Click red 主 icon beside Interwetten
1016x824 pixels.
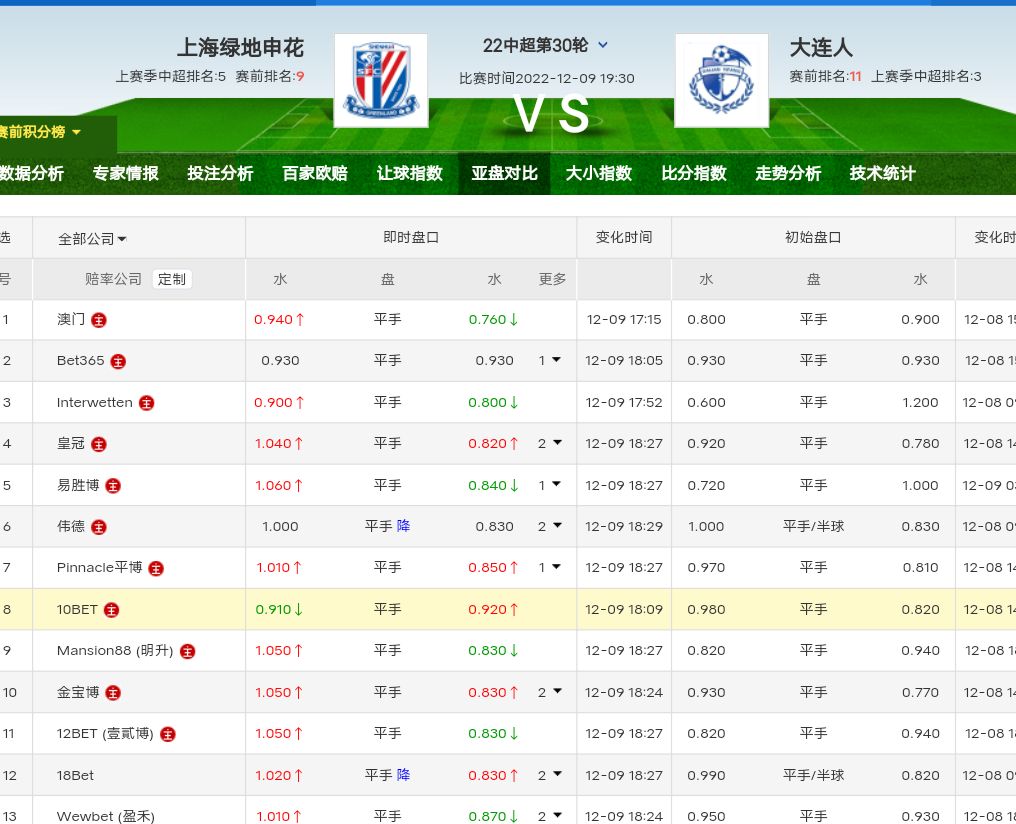pyautogui.click(x=147, y=403)
